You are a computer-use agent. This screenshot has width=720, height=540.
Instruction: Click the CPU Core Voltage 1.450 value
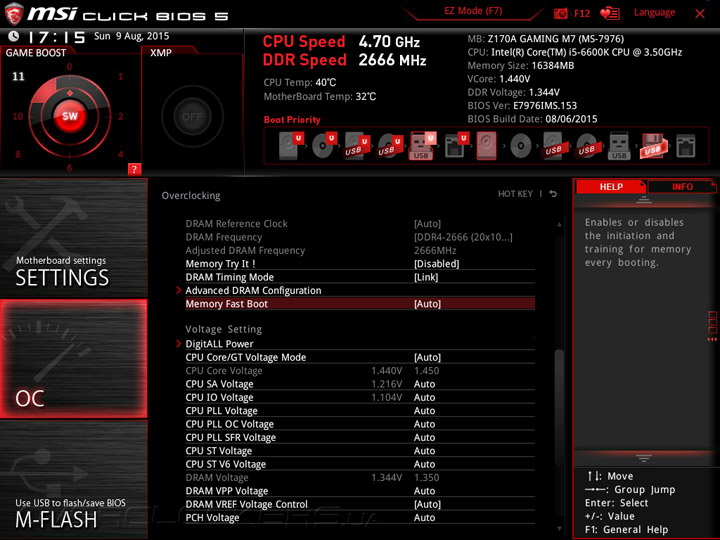pos(427,371)
